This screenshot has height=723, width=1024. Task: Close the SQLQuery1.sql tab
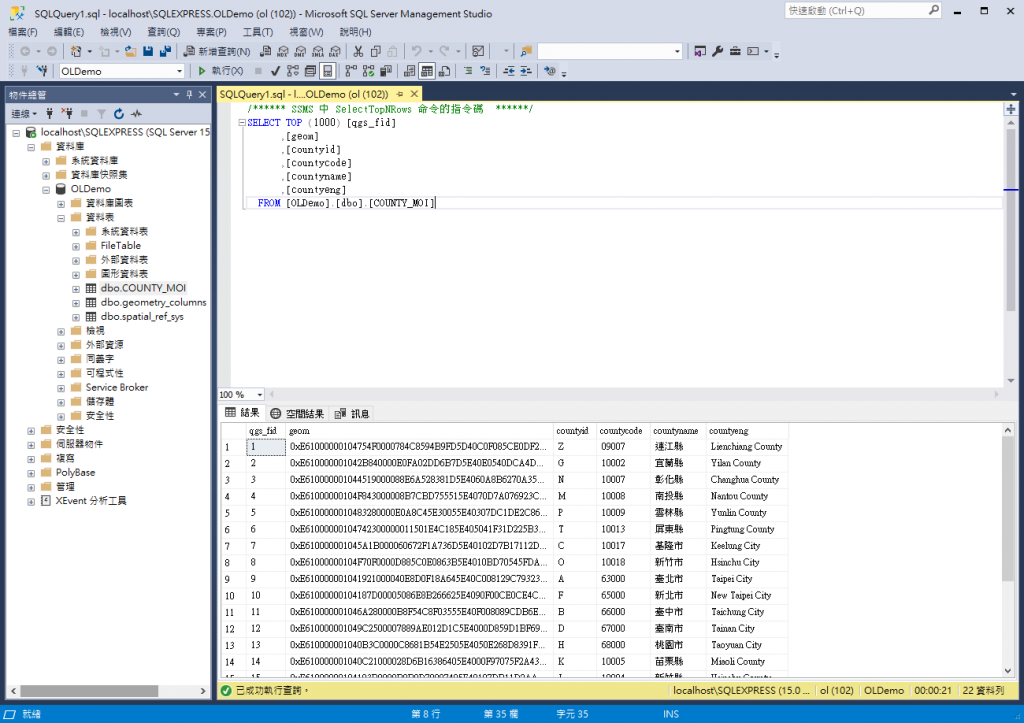[x=414, y=94]
